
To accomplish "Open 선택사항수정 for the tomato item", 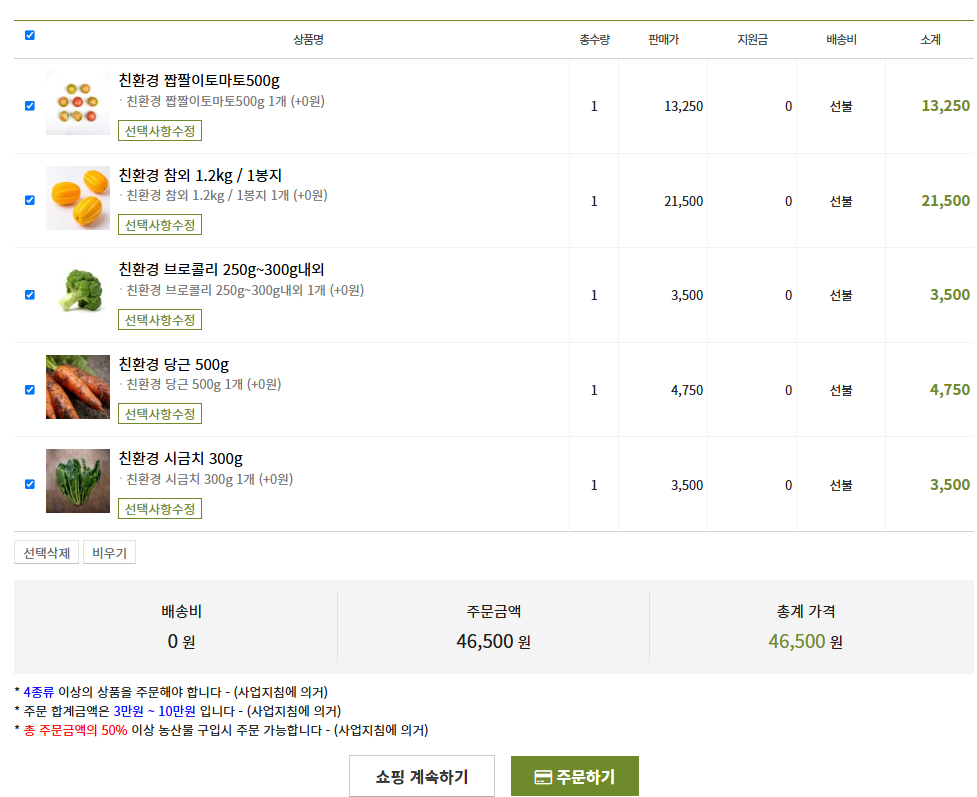I will [x=159, y=130].
